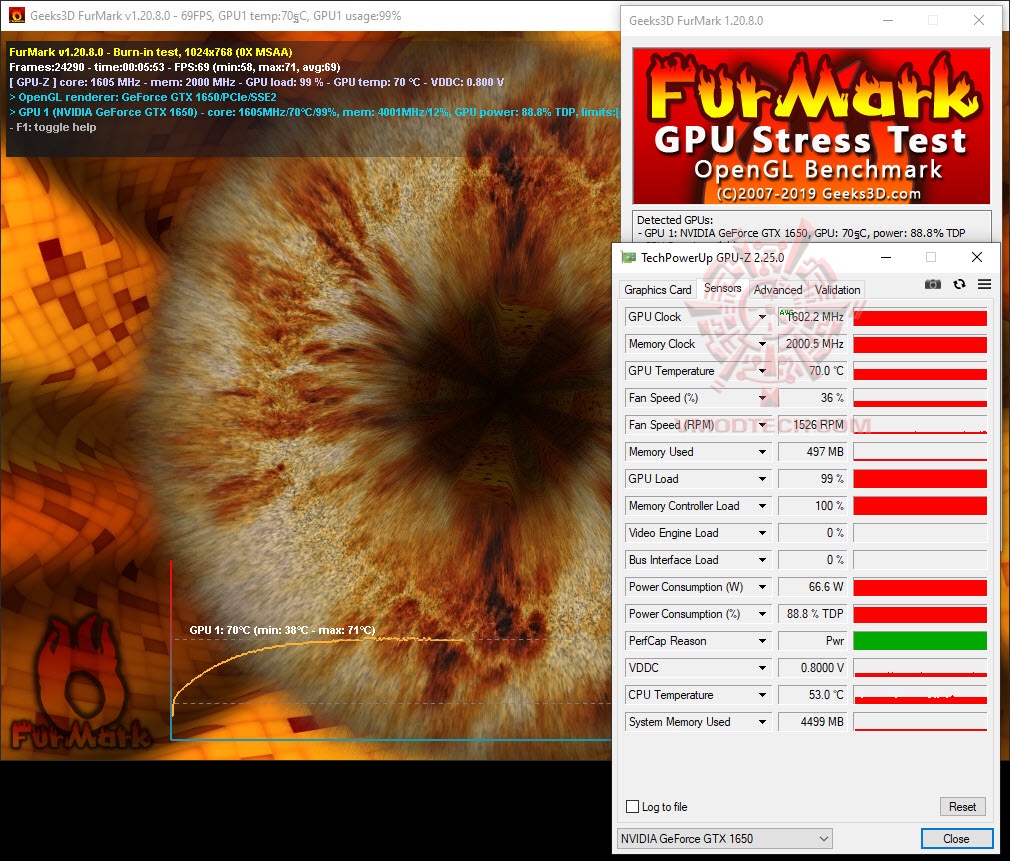Open the Fan Speed (RPM) sensor dropdown
Viewport: 1010px width, 861px height.
762,425
